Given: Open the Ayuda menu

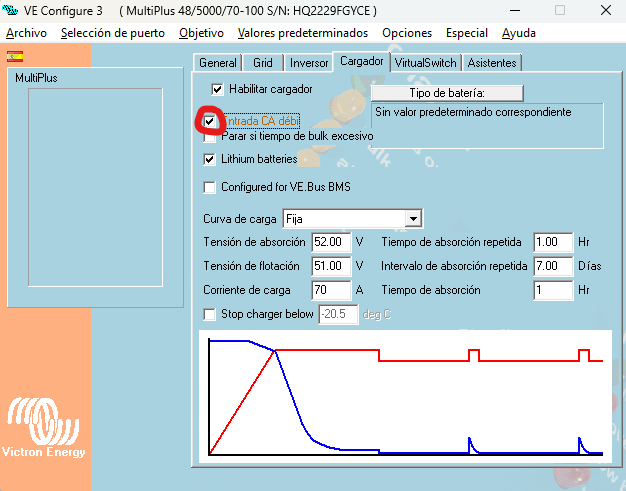Looking at the screenshot, I should [519, 33].
